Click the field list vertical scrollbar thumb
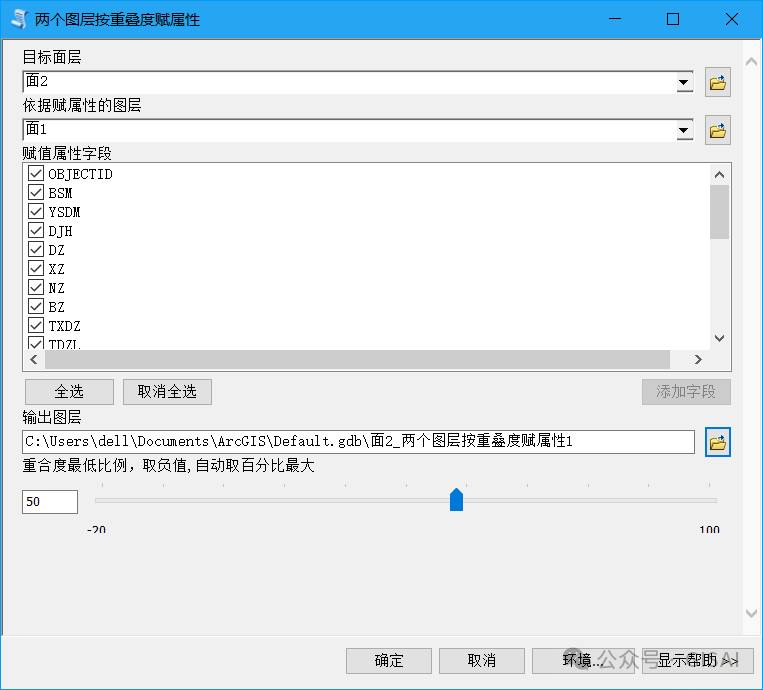The height and width of the screenshot is (690, 763). (x=720, y=212)
